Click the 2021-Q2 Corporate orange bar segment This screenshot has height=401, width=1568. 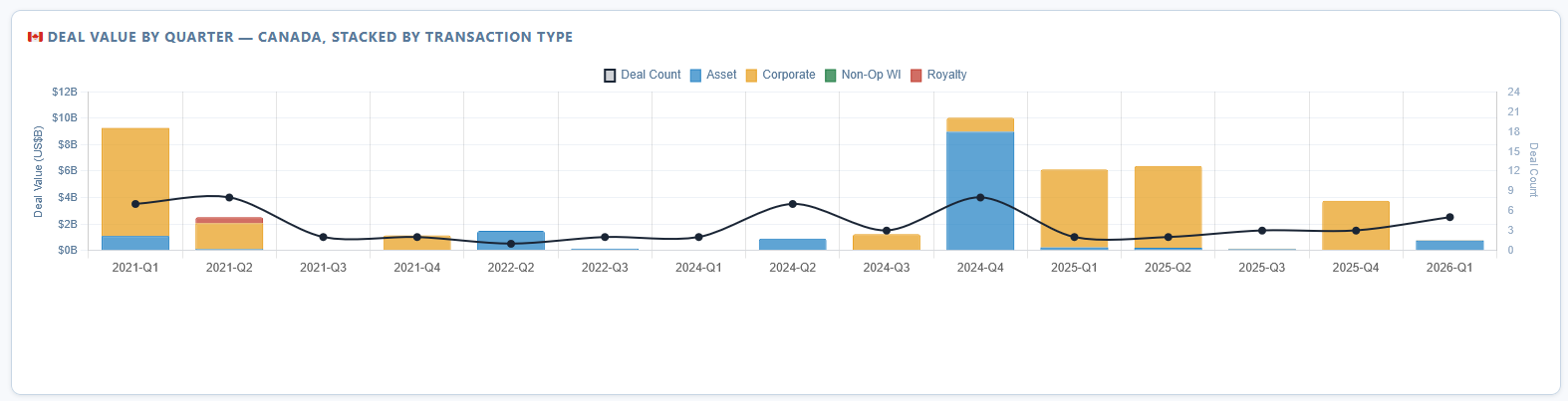[x=229, y=236]
